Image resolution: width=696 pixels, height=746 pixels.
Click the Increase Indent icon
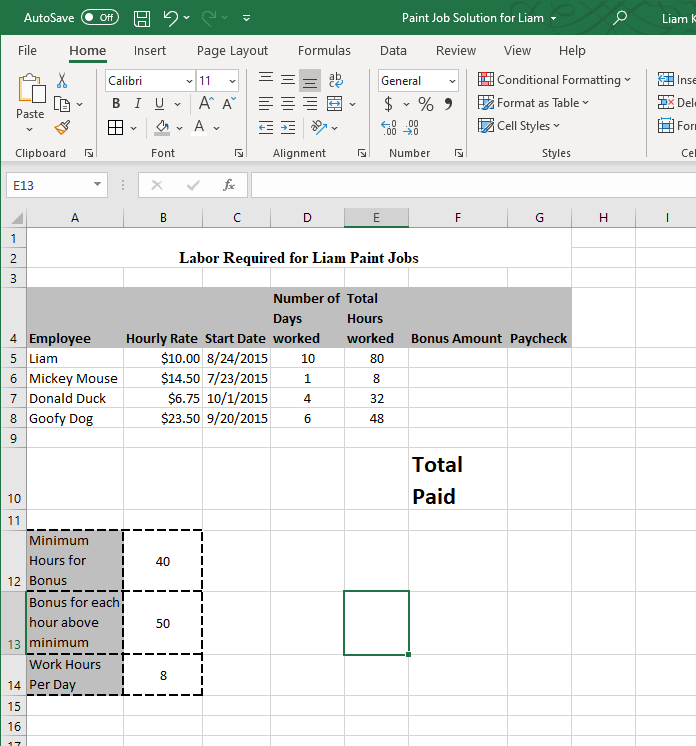(288, 128)
